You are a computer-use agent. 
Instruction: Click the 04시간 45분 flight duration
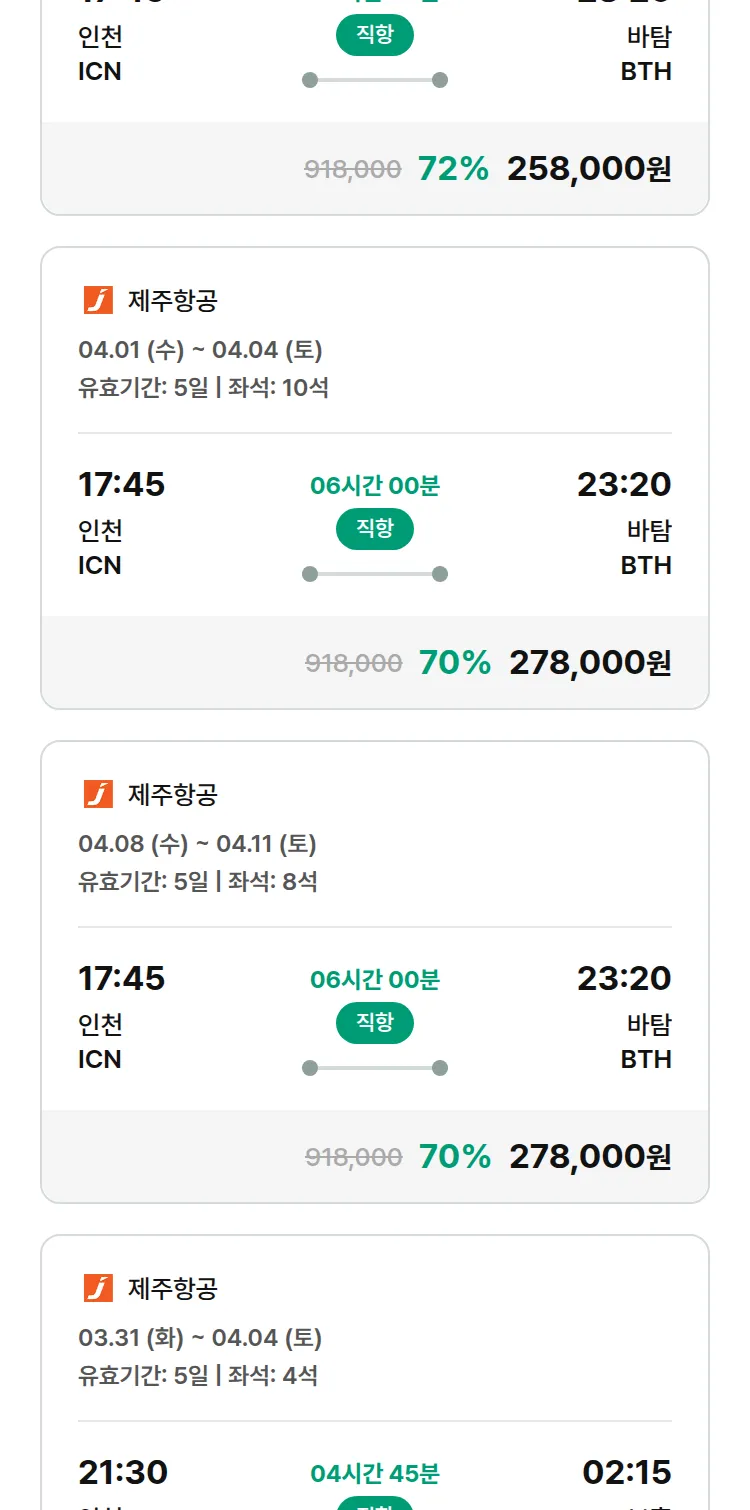[x=375, y=1474]
